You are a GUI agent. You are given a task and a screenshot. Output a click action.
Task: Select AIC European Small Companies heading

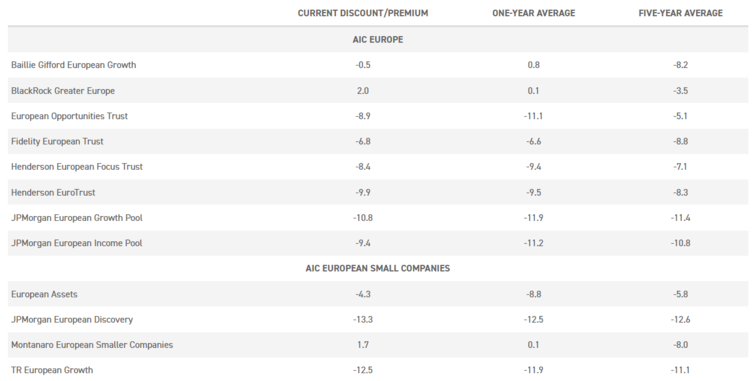point(378,268)
